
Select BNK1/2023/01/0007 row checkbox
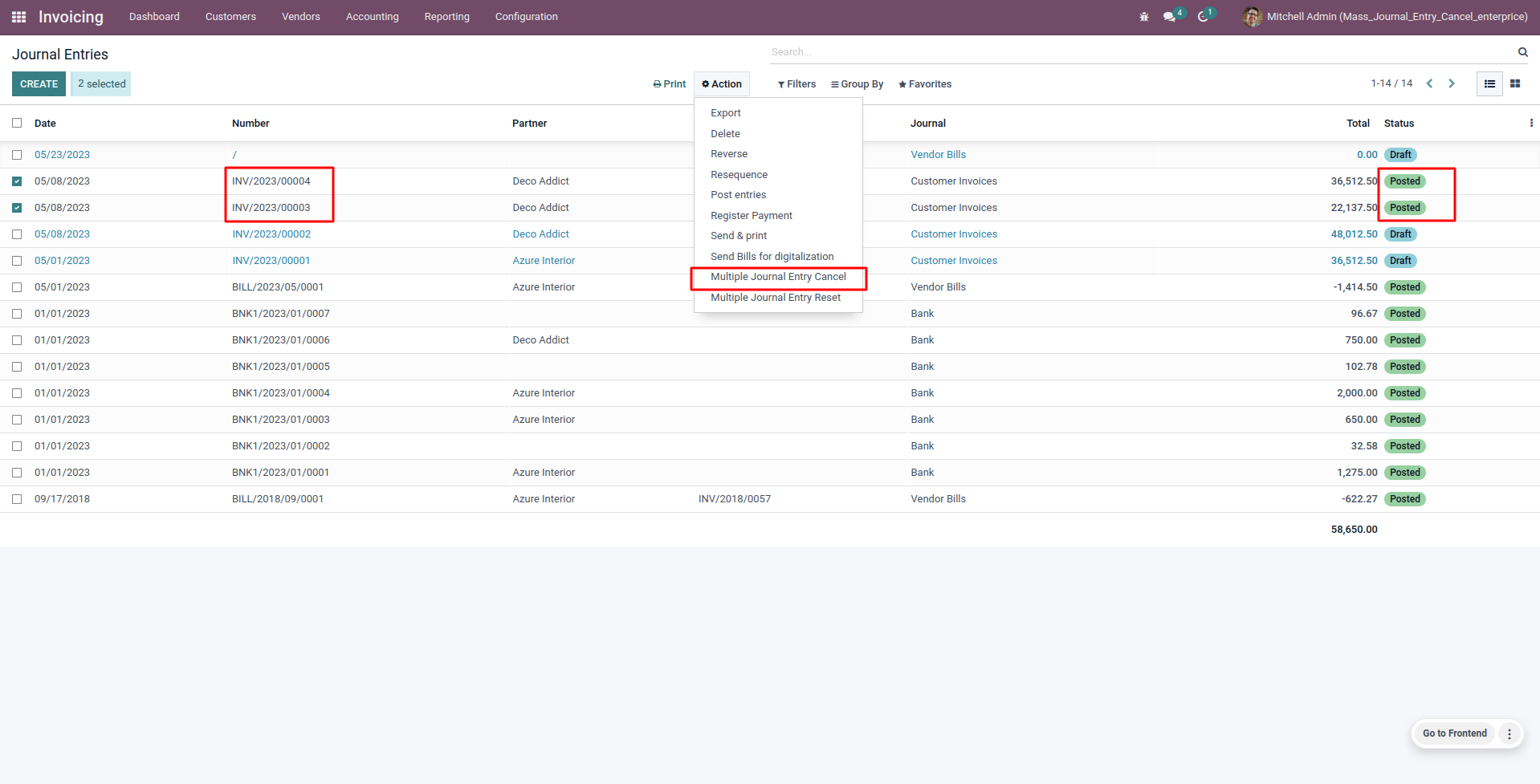(17, 314)
